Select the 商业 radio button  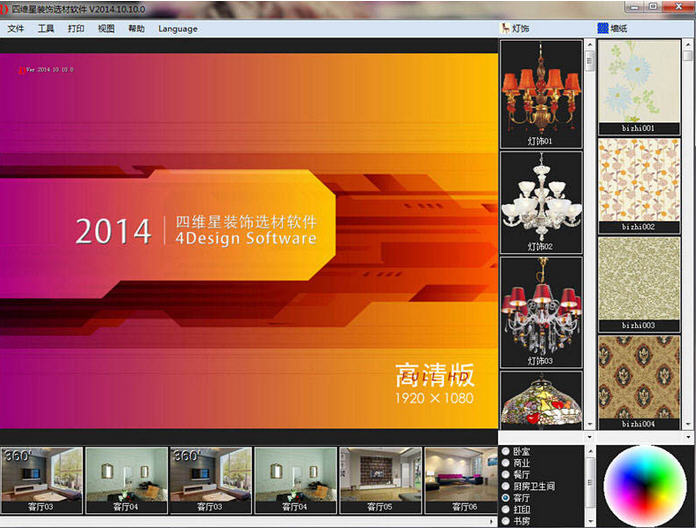(x=506, y=463)
